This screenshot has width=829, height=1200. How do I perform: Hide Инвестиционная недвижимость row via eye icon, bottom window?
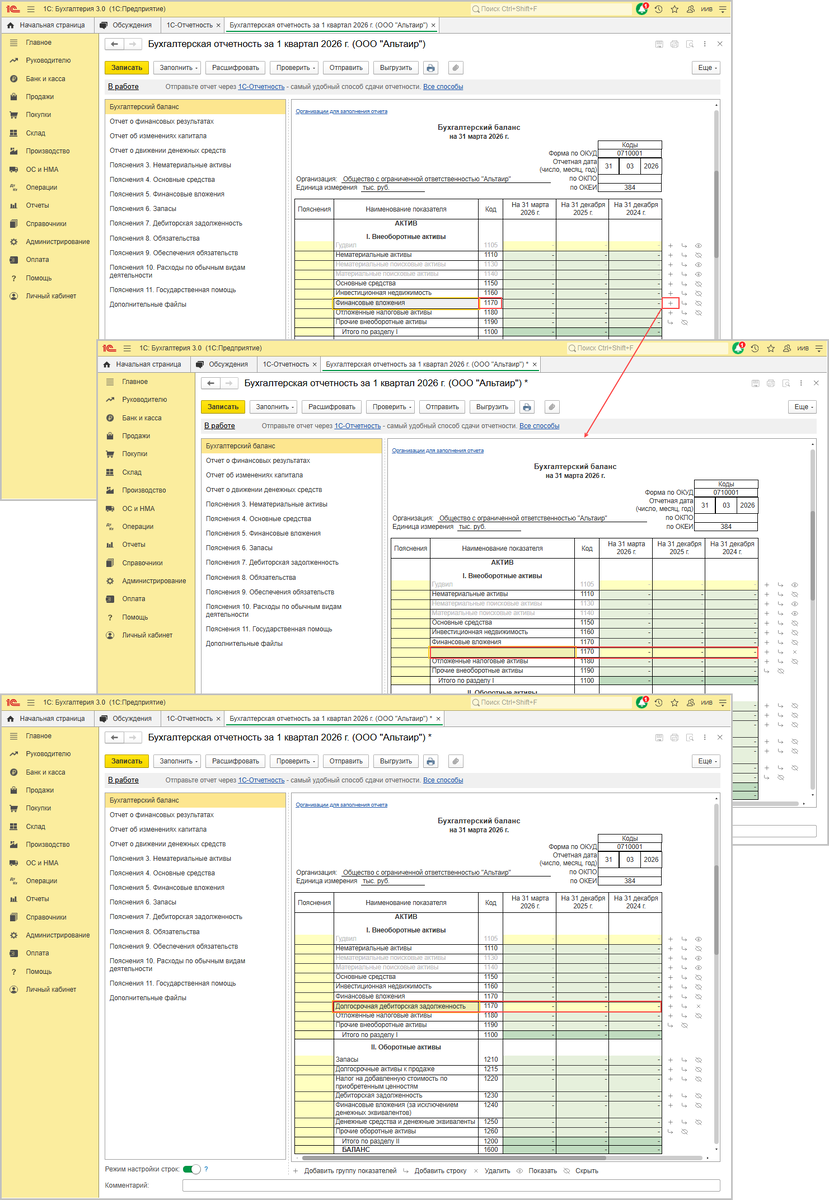coord(697,986)
